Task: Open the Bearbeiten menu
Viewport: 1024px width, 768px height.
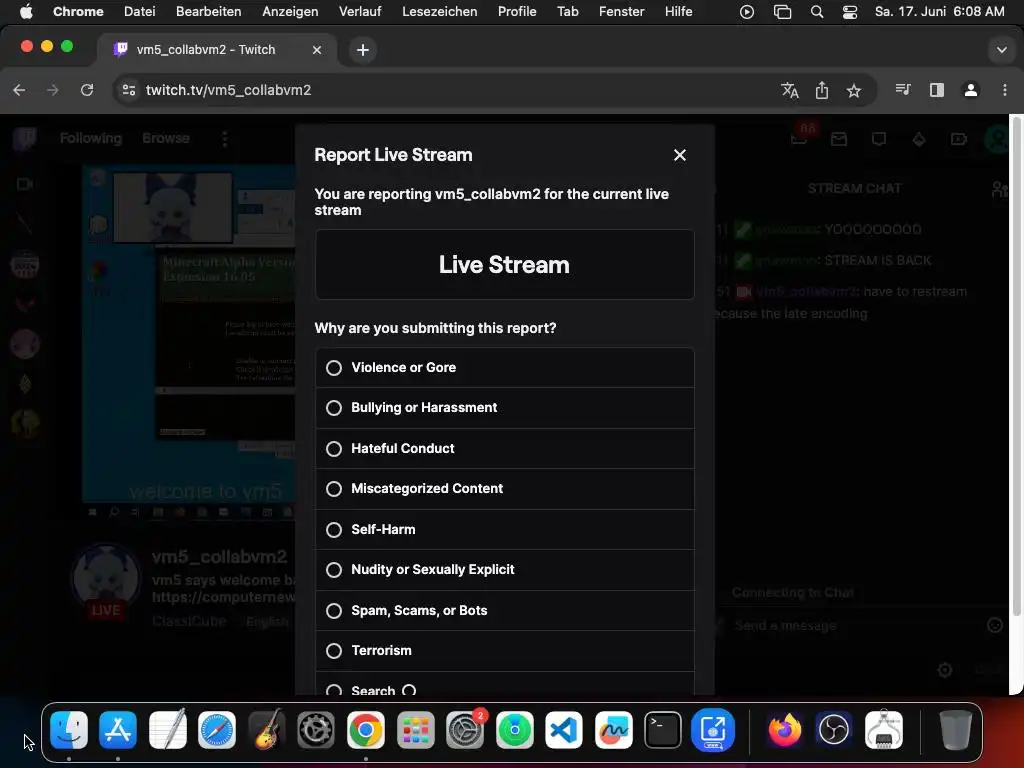Action: click(208, 12)
